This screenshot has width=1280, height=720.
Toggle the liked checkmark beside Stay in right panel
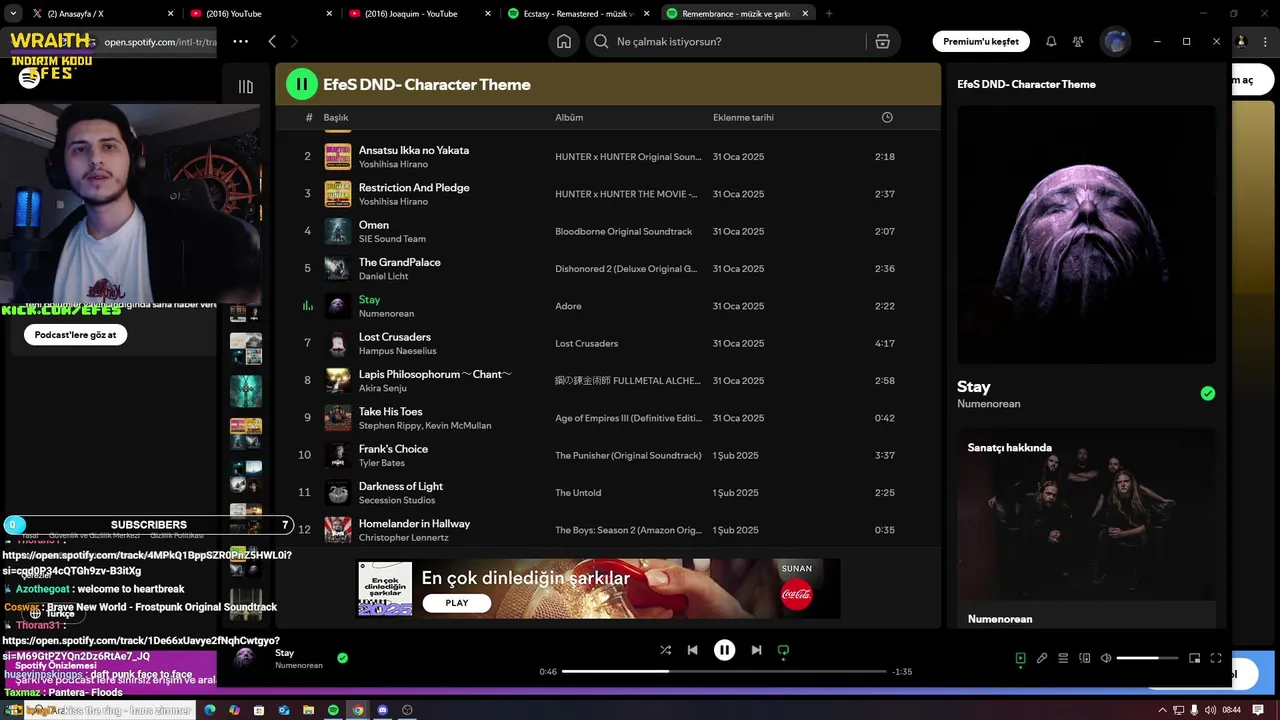tap(1208, 393)
